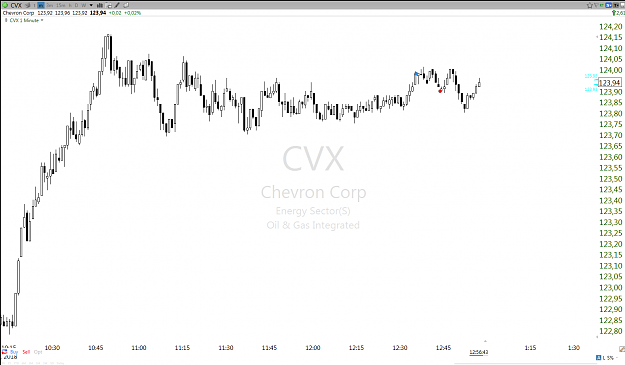Select the 1-minute time frame button
625x365 pixels.
pyautogui.click(x=41, y=5)
